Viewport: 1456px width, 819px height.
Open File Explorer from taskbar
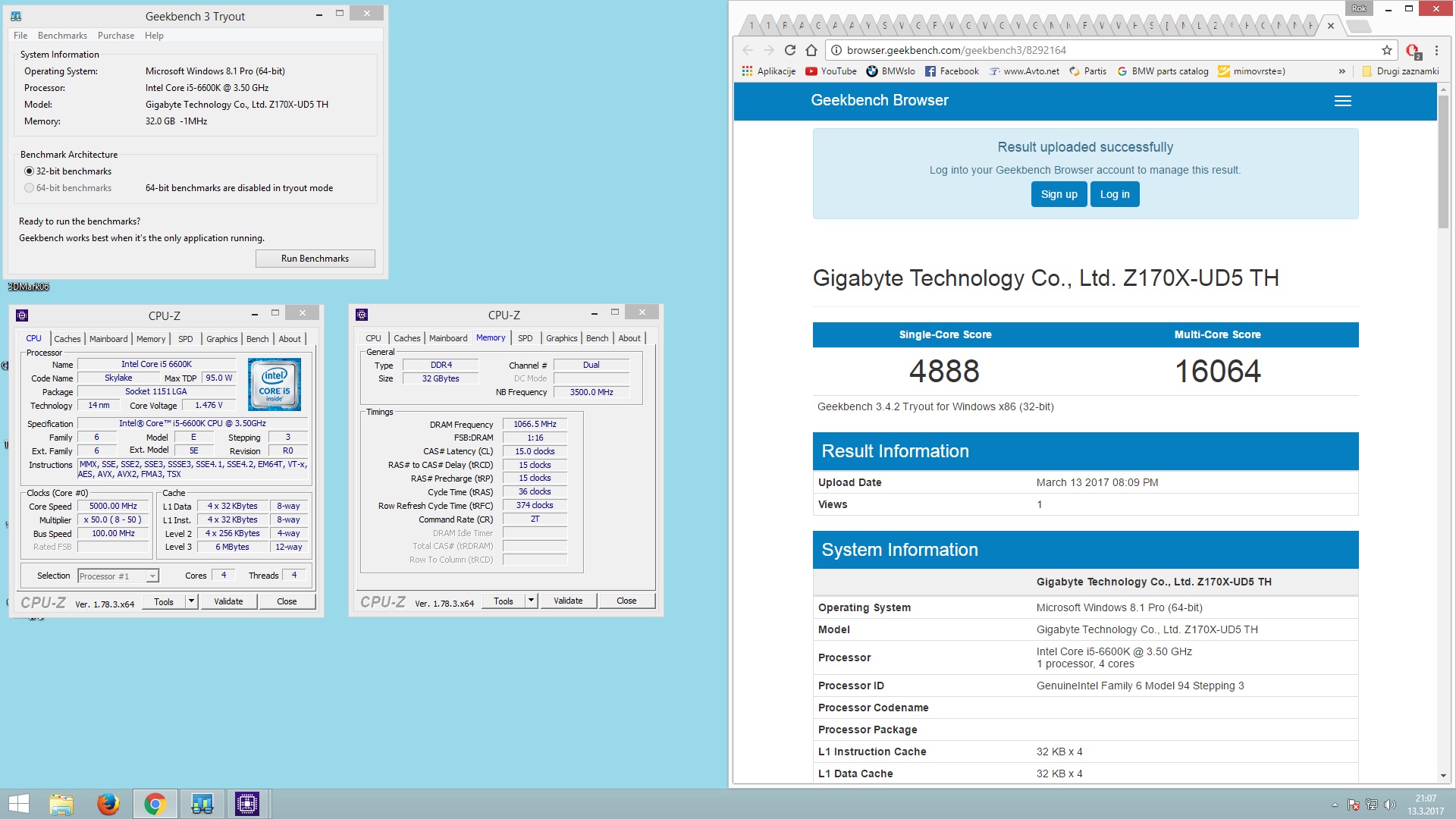(61, 804)
